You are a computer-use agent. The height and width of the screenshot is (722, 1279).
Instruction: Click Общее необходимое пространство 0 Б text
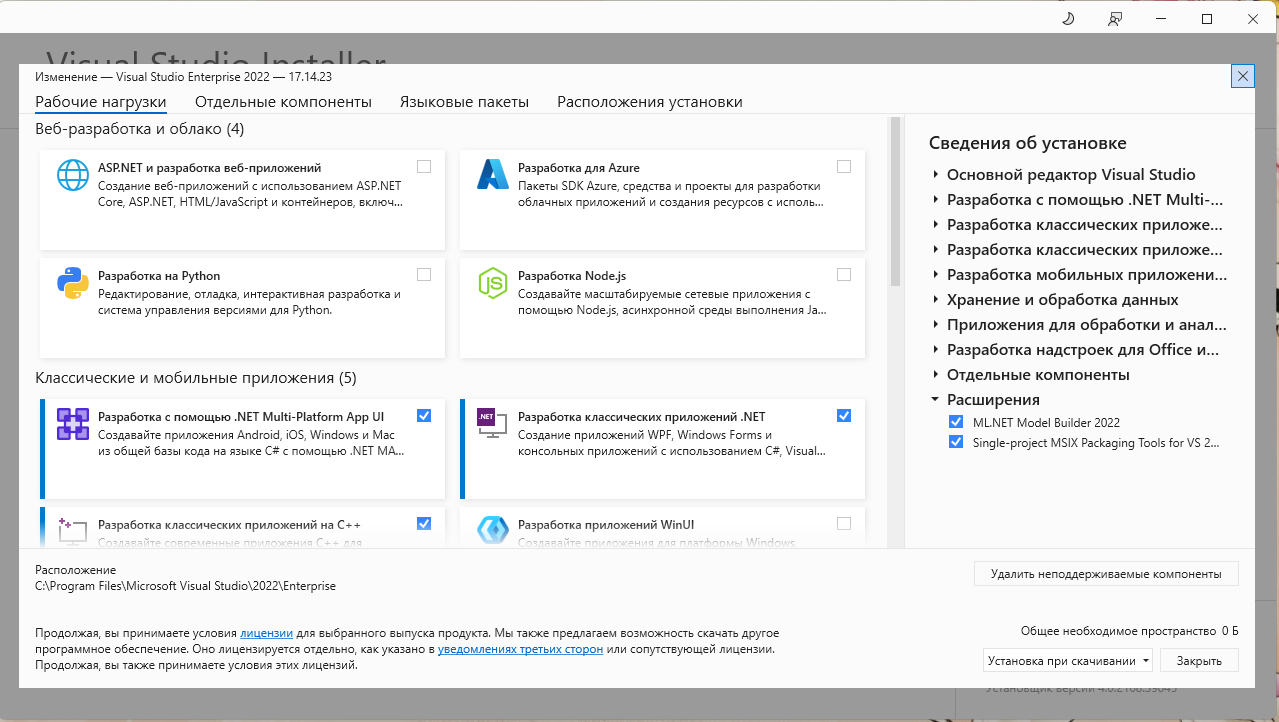click(1129, 631)
